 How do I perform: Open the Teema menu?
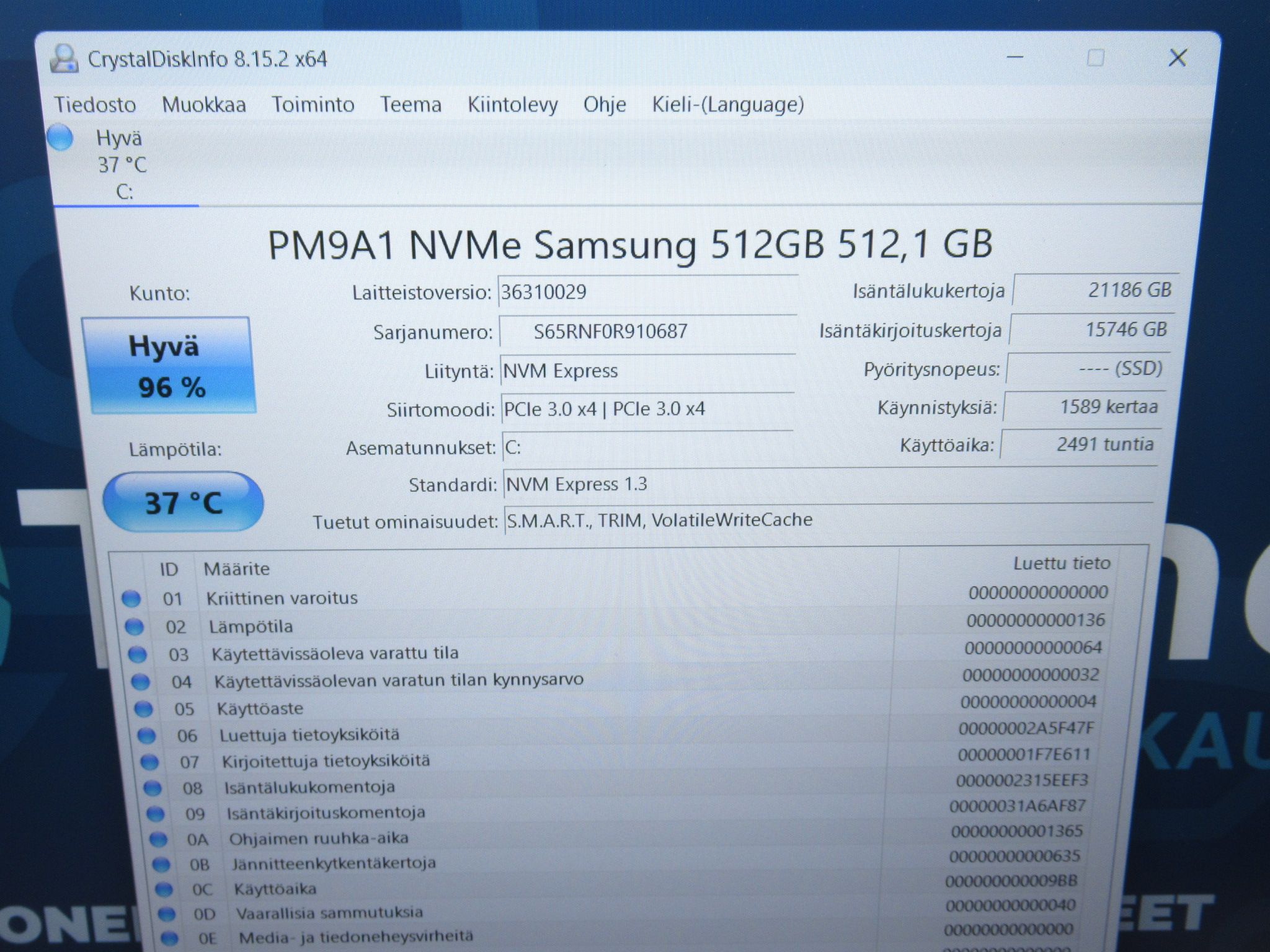(x=411, y=104)
